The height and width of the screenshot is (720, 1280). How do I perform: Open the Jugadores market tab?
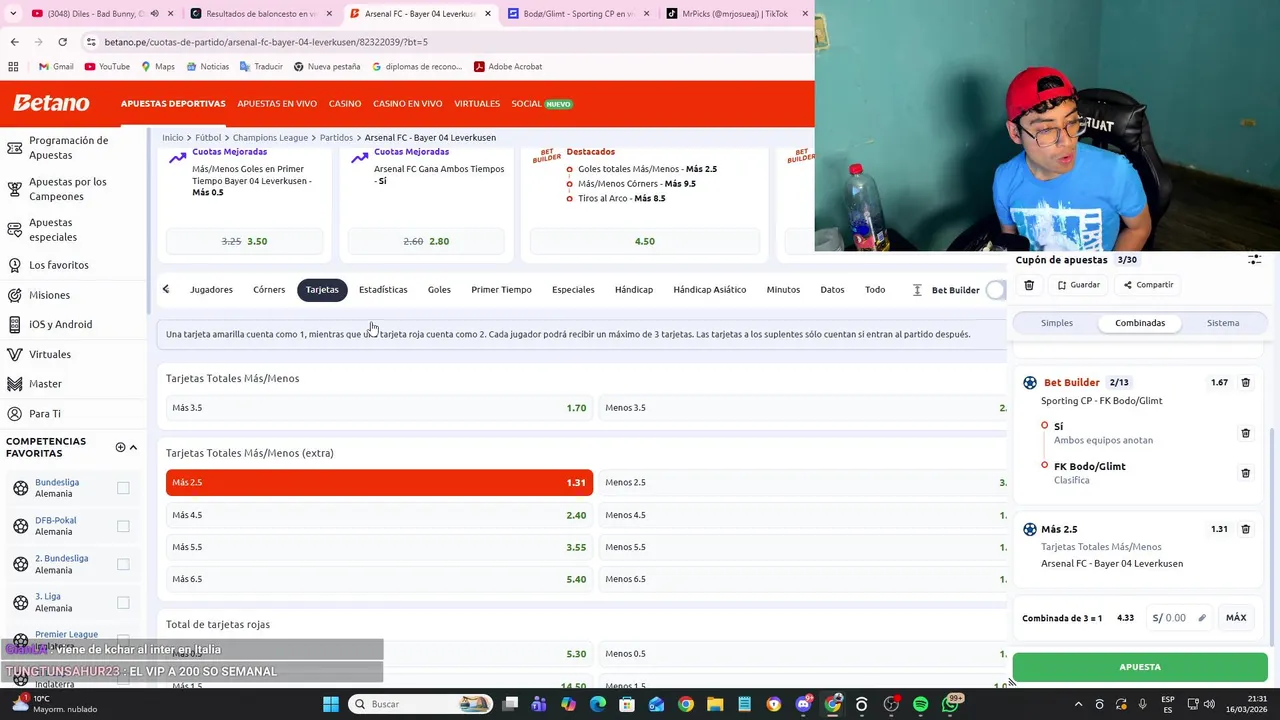[211, 290]
